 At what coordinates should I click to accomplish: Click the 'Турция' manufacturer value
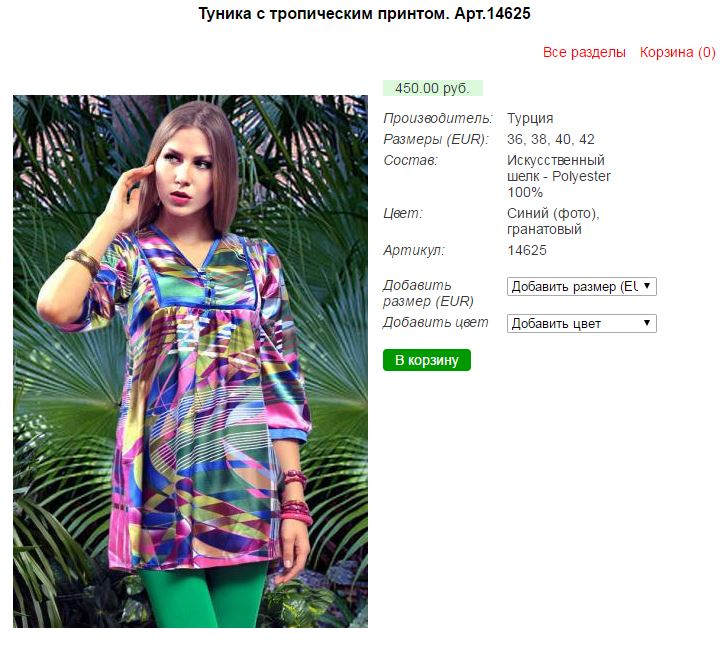530,118
